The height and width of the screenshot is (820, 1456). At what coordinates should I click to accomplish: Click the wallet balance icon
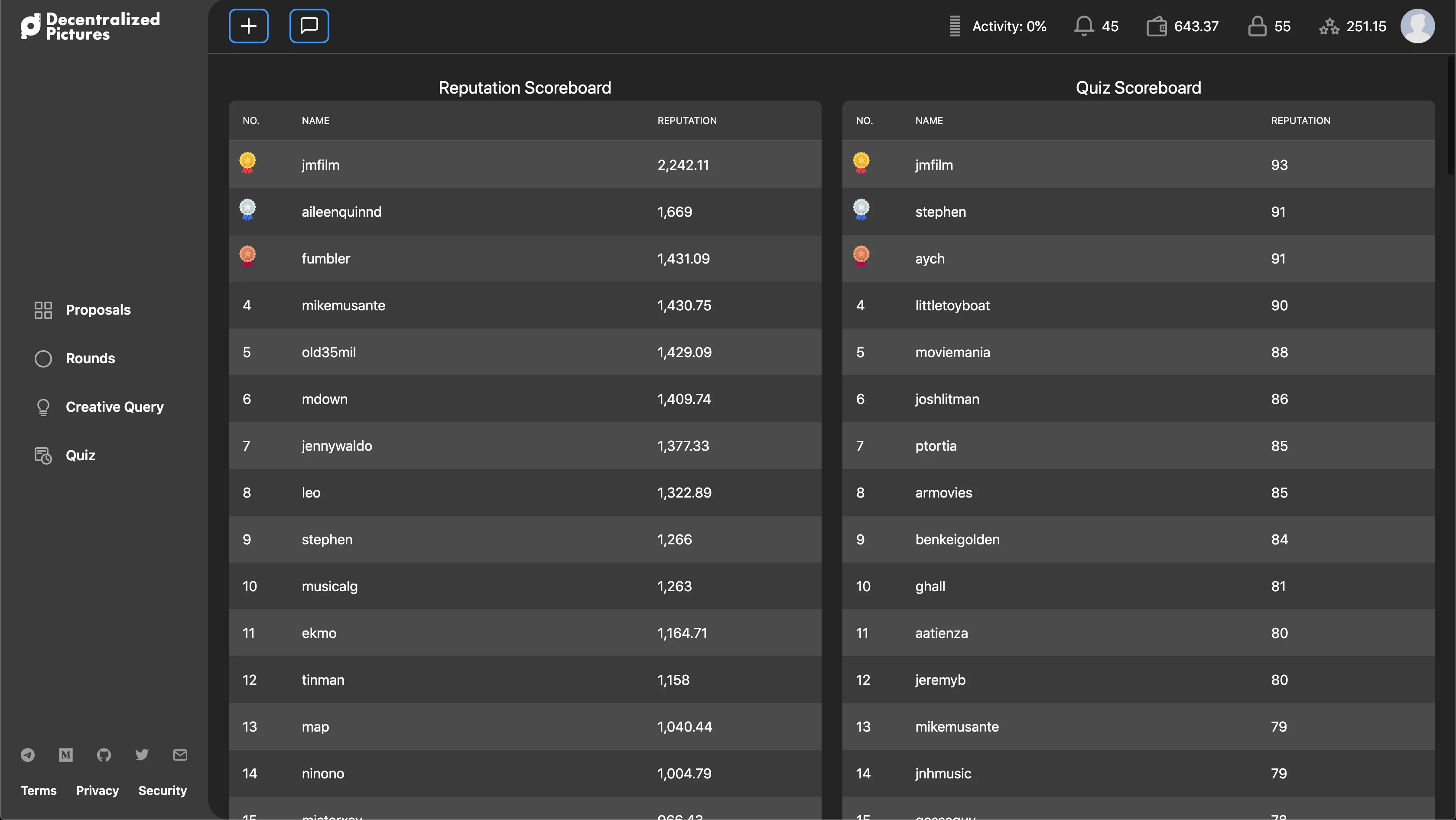coord(1157,26)
